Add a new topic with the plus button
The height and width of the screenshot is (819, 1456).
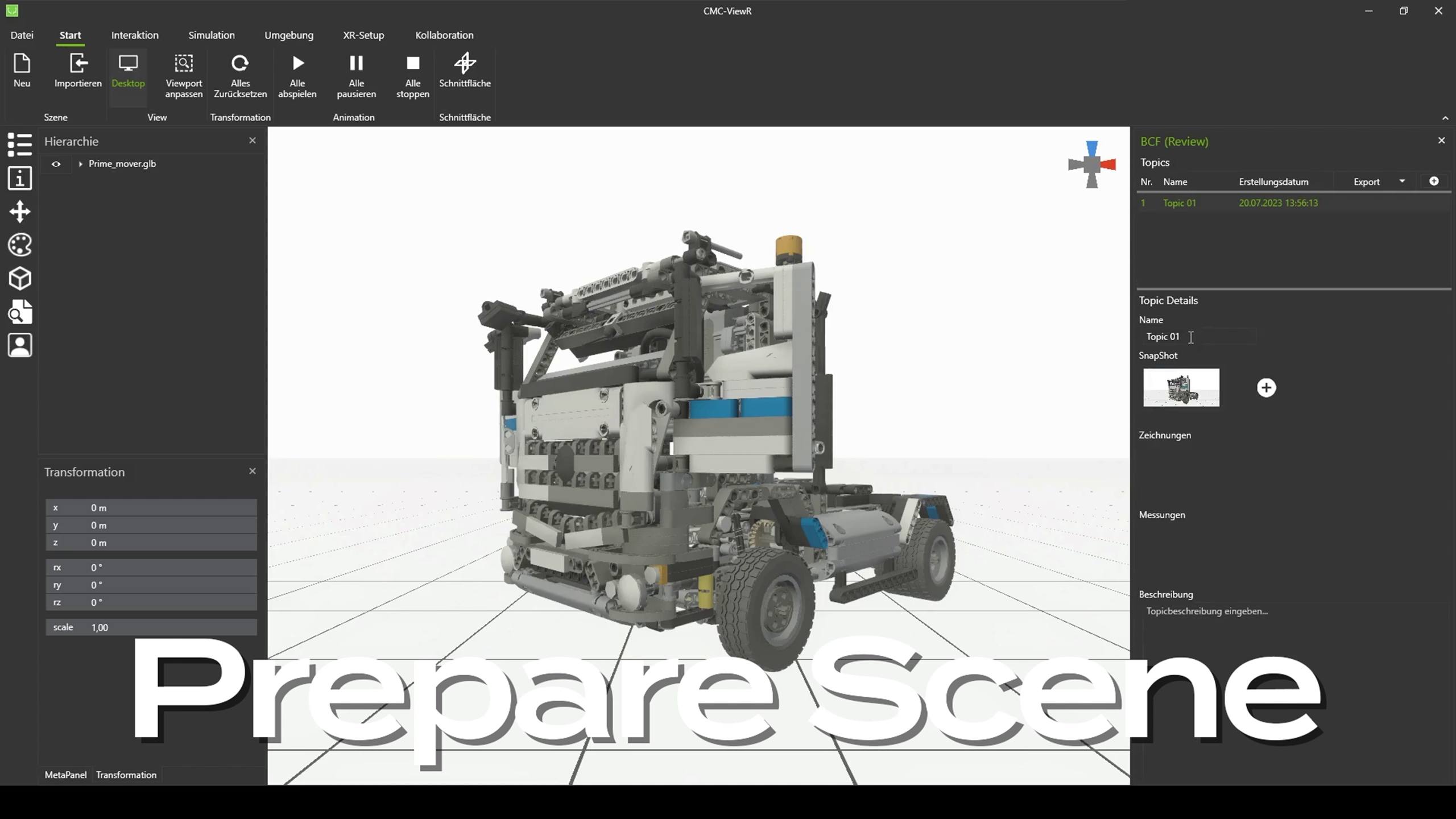tap(1434, 181)
